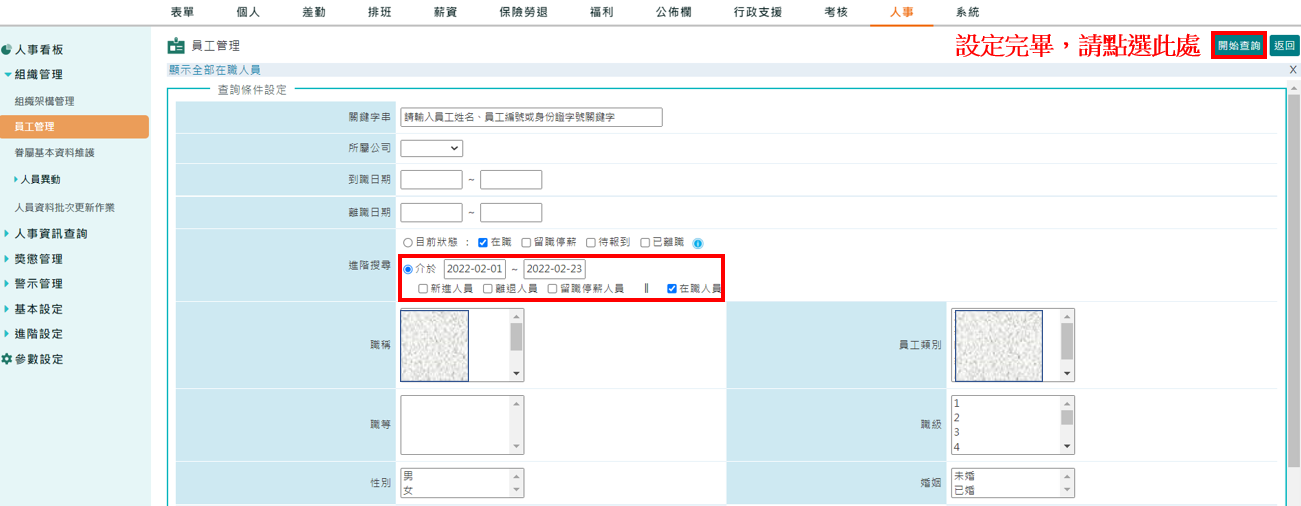Click the 員工管理 ID card icon
The width and height of the screenshot is (1301, 506).
click(x=176, y=46)
